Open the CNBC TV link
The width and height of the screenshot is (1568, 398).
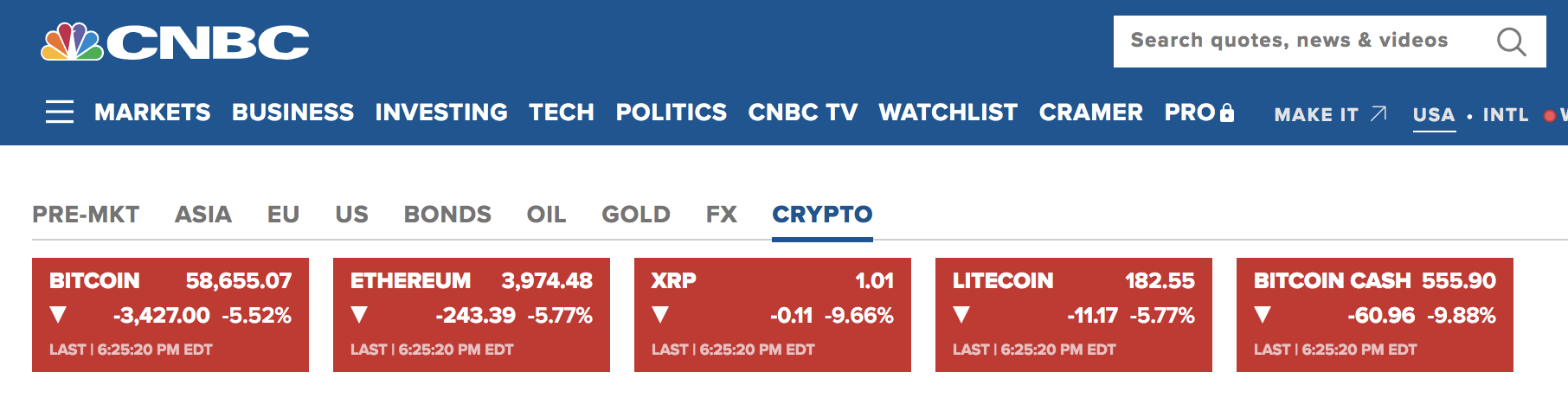tap(802, 112)
